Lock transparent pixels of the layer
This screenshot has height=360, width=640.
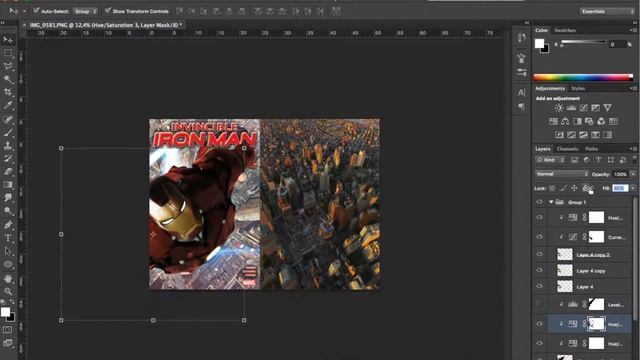[x=552, y=188]
